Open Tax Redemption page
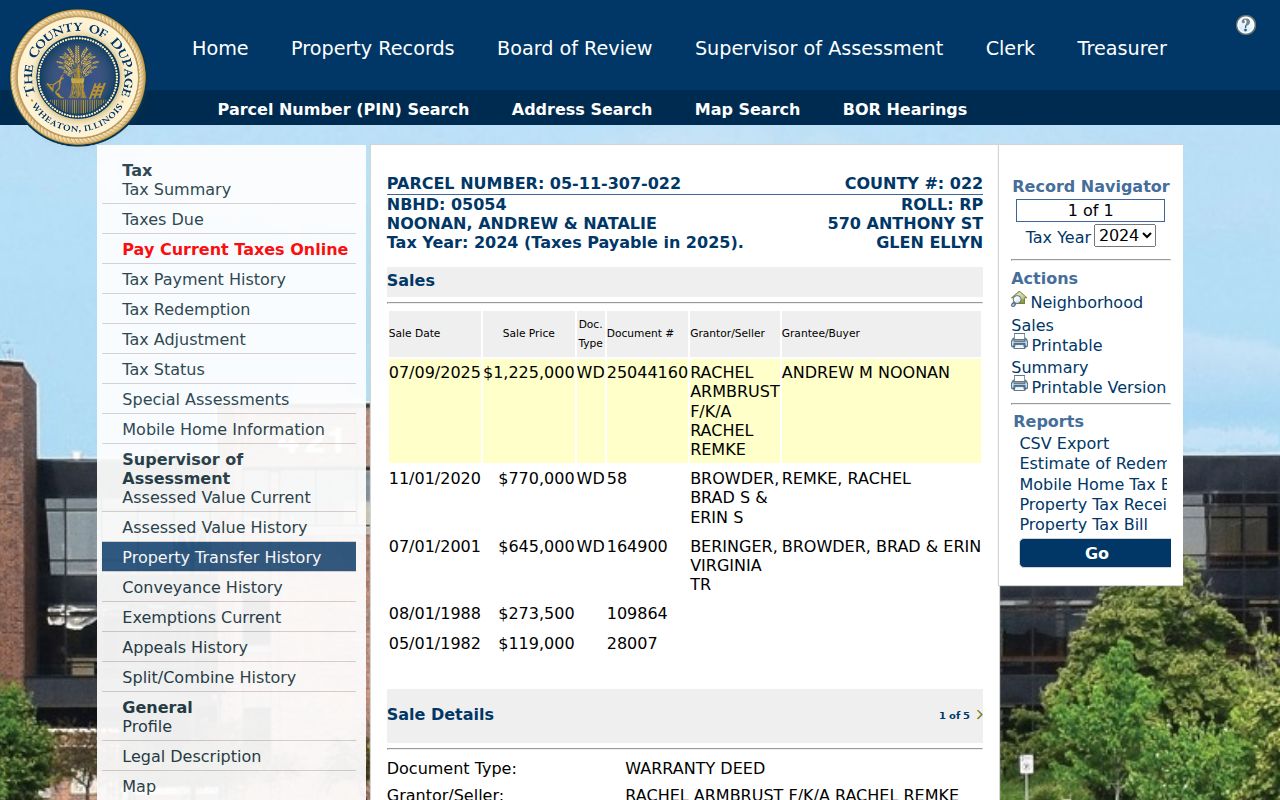 [186, 309]
